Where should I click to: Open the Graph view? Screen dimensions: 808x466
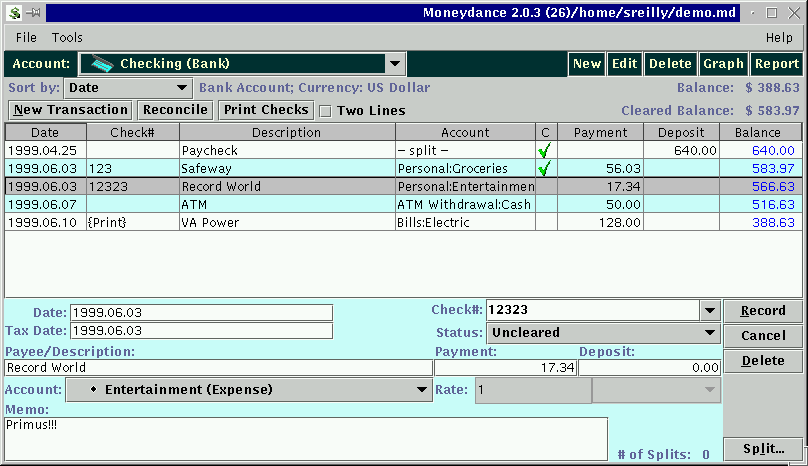[x=723, y=64]
